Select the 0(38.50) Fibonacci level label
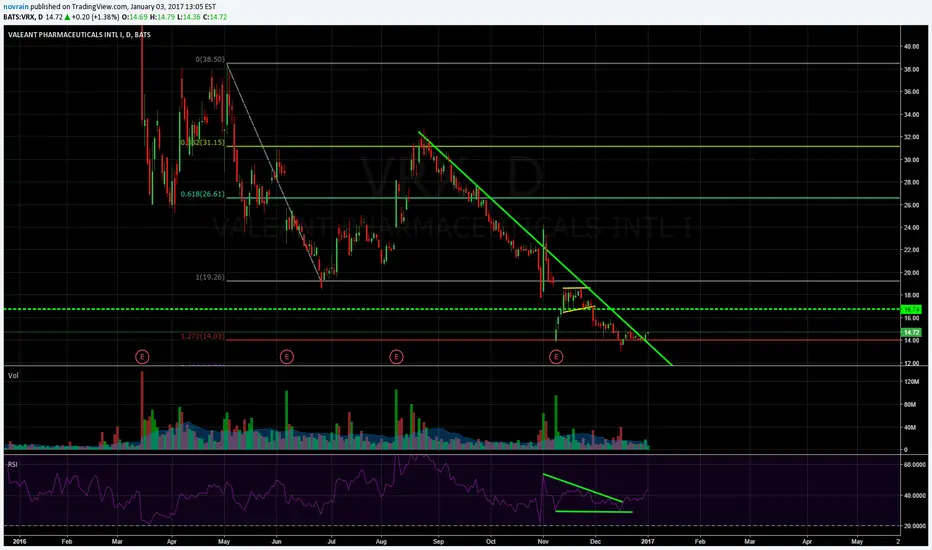 click(210, 59)
